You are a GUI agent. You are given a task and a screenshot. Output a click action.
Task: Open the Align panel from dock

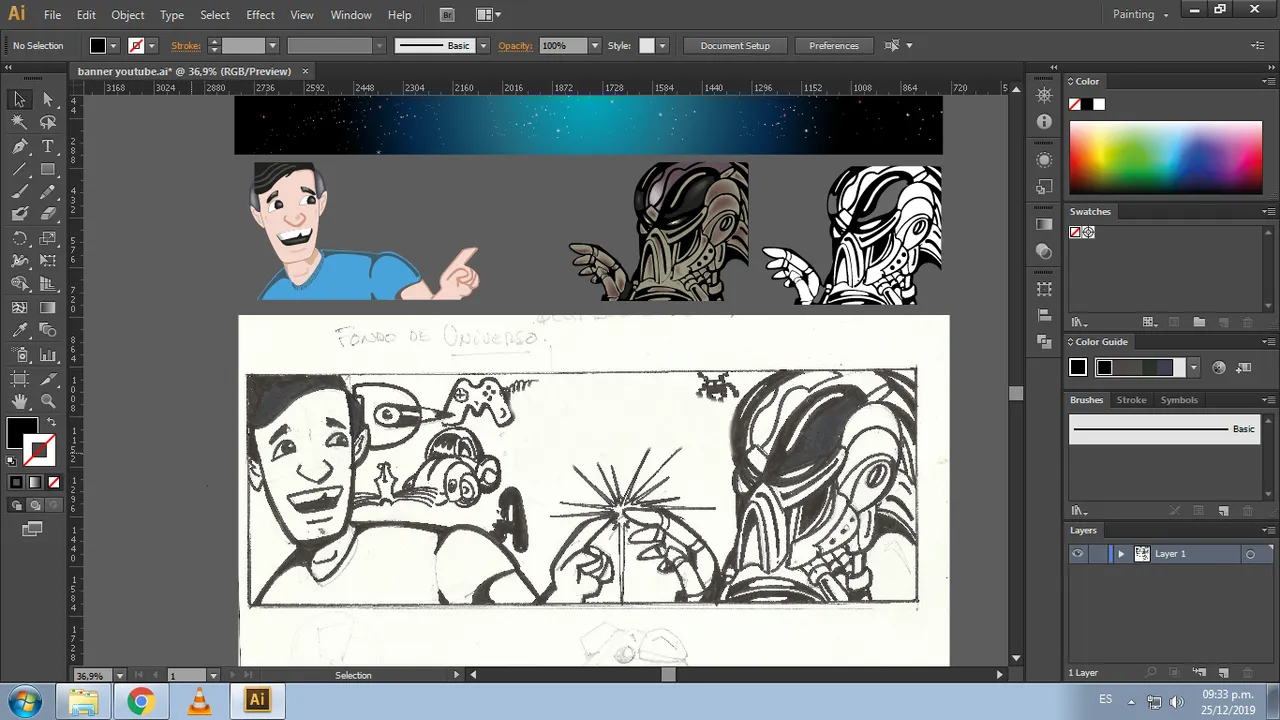[x=1044, y=315]
